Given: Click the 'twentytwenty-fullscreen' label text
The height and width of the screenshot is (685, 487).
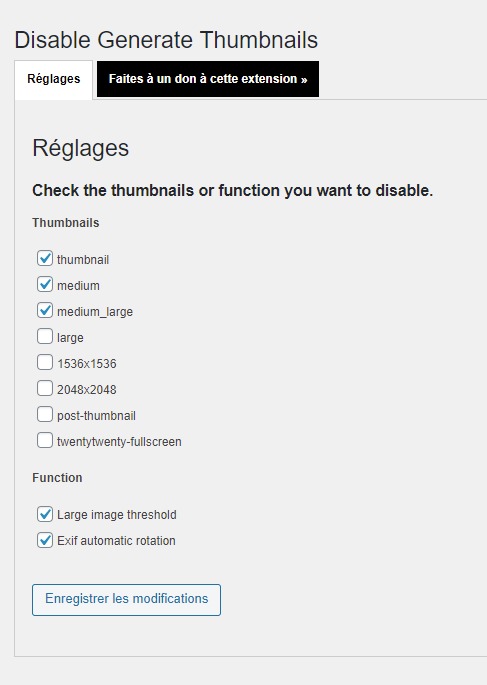Looking at the screenshot, I should click(x=119, y=442).
